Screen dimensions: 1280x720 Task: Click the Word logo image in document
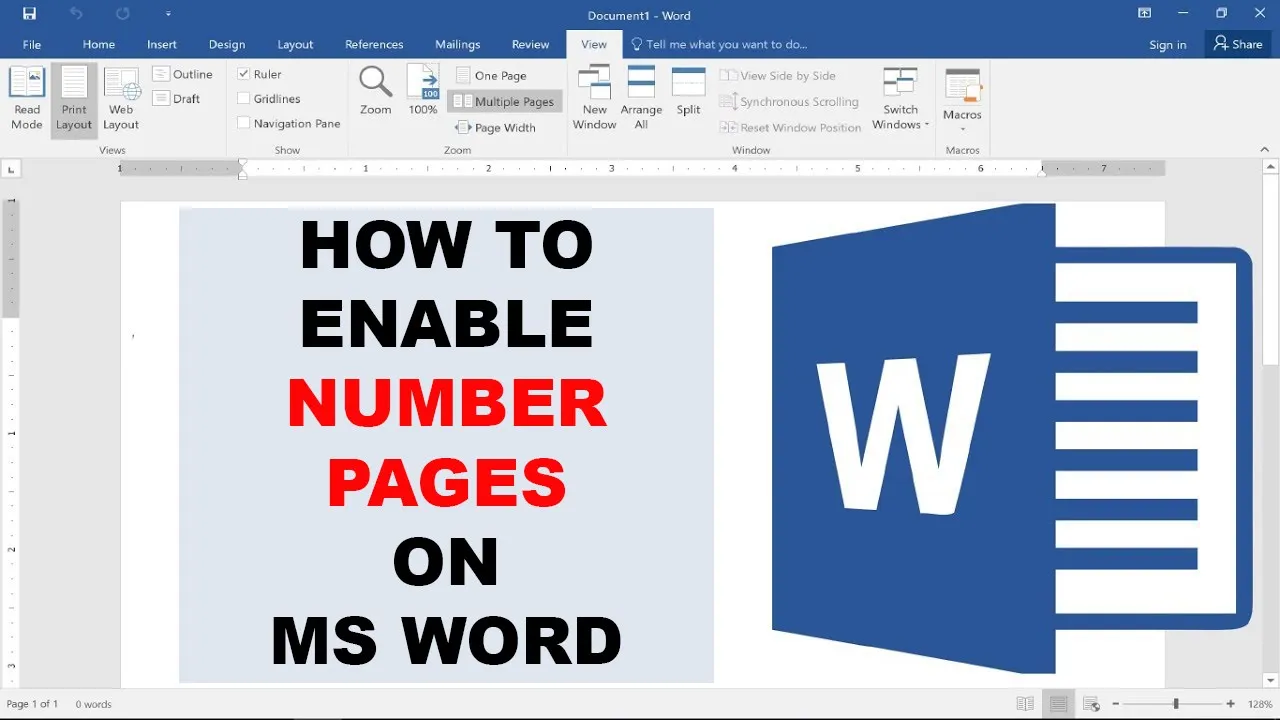1012,438
